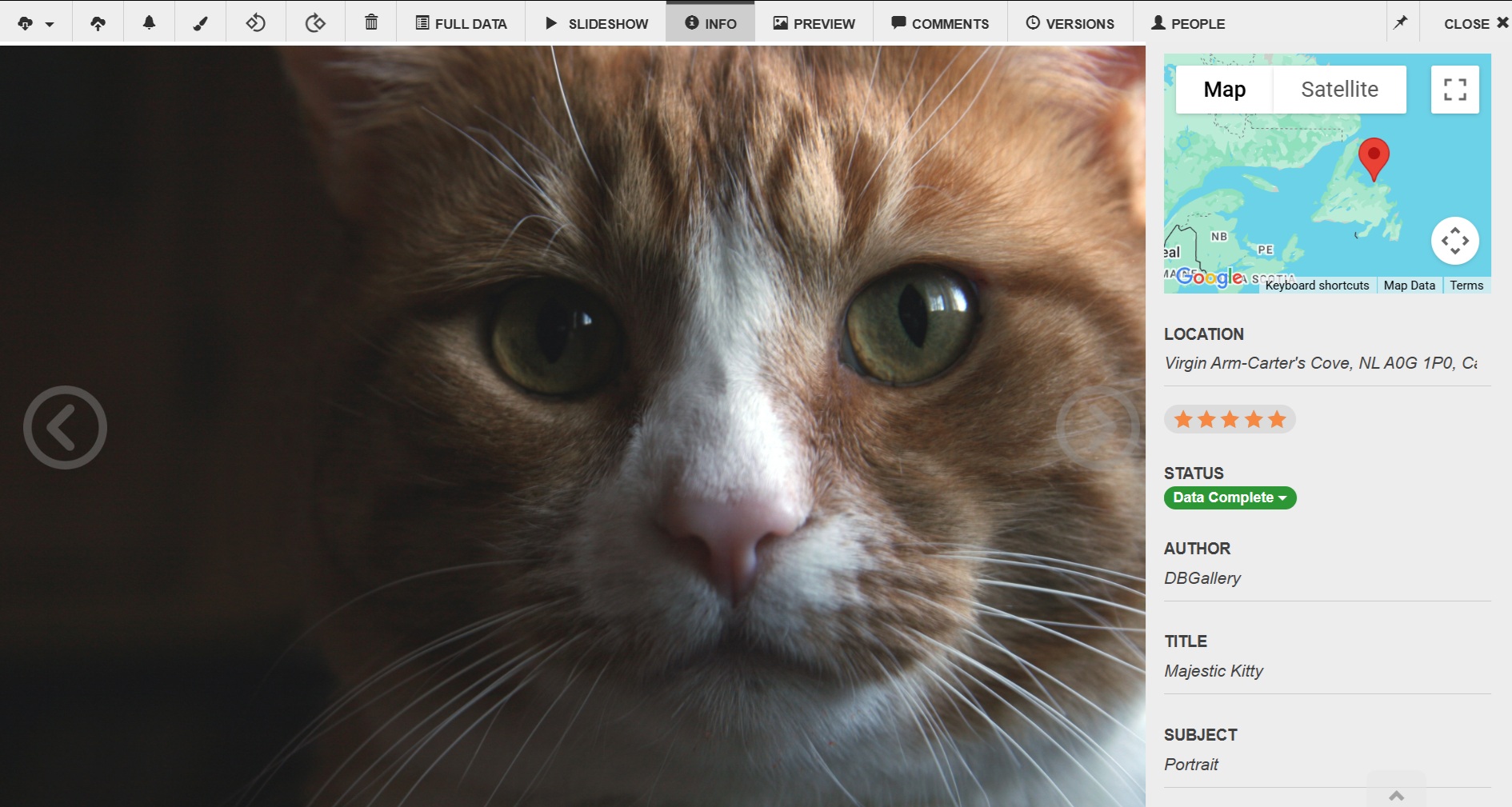Viewport: 1512px width, 807px height.
Task: Open FULL DATA view
Action: pyautogui.click(x=461, y=23)
